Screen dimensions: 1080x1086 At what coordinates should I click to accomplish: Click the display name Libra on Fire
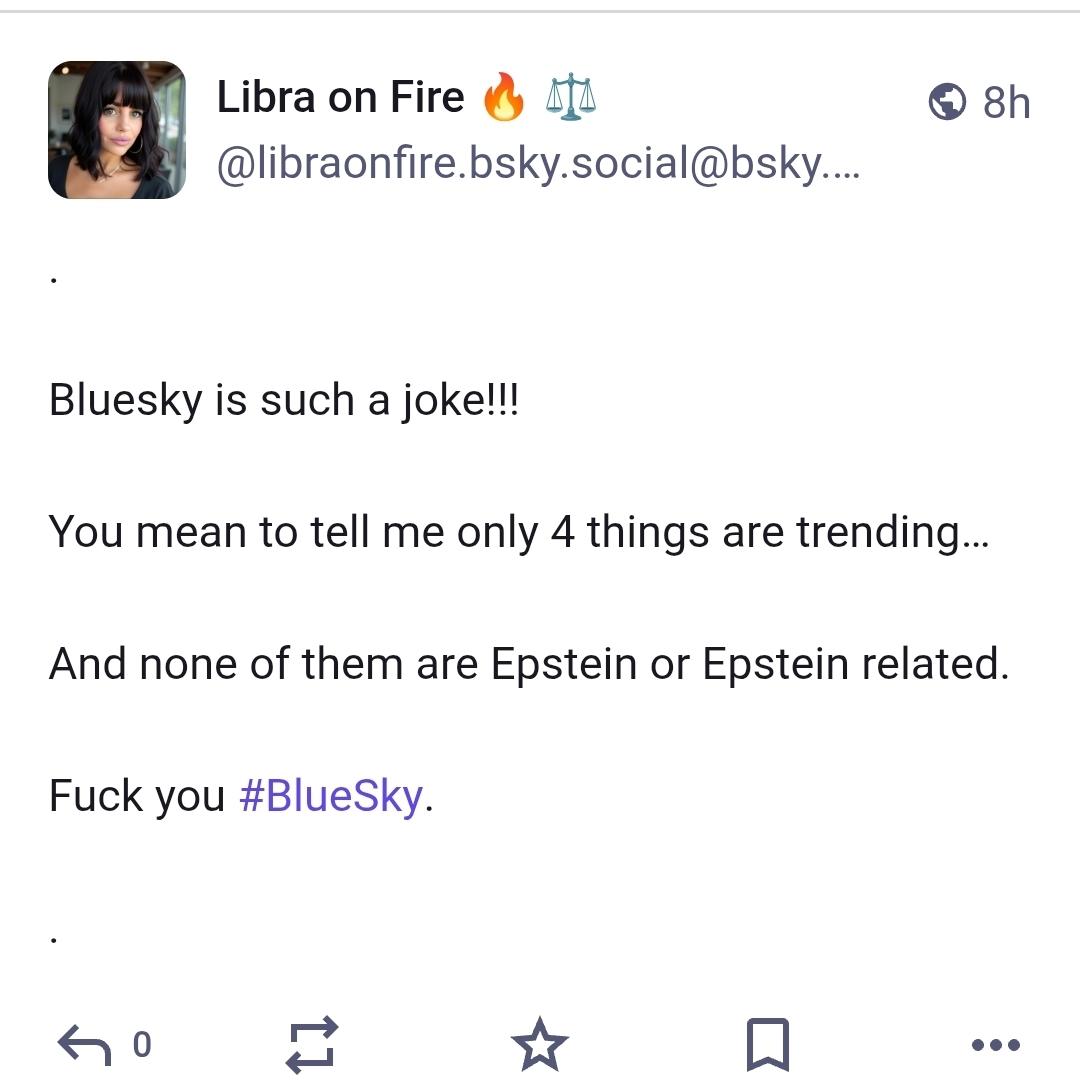point(340,98)
